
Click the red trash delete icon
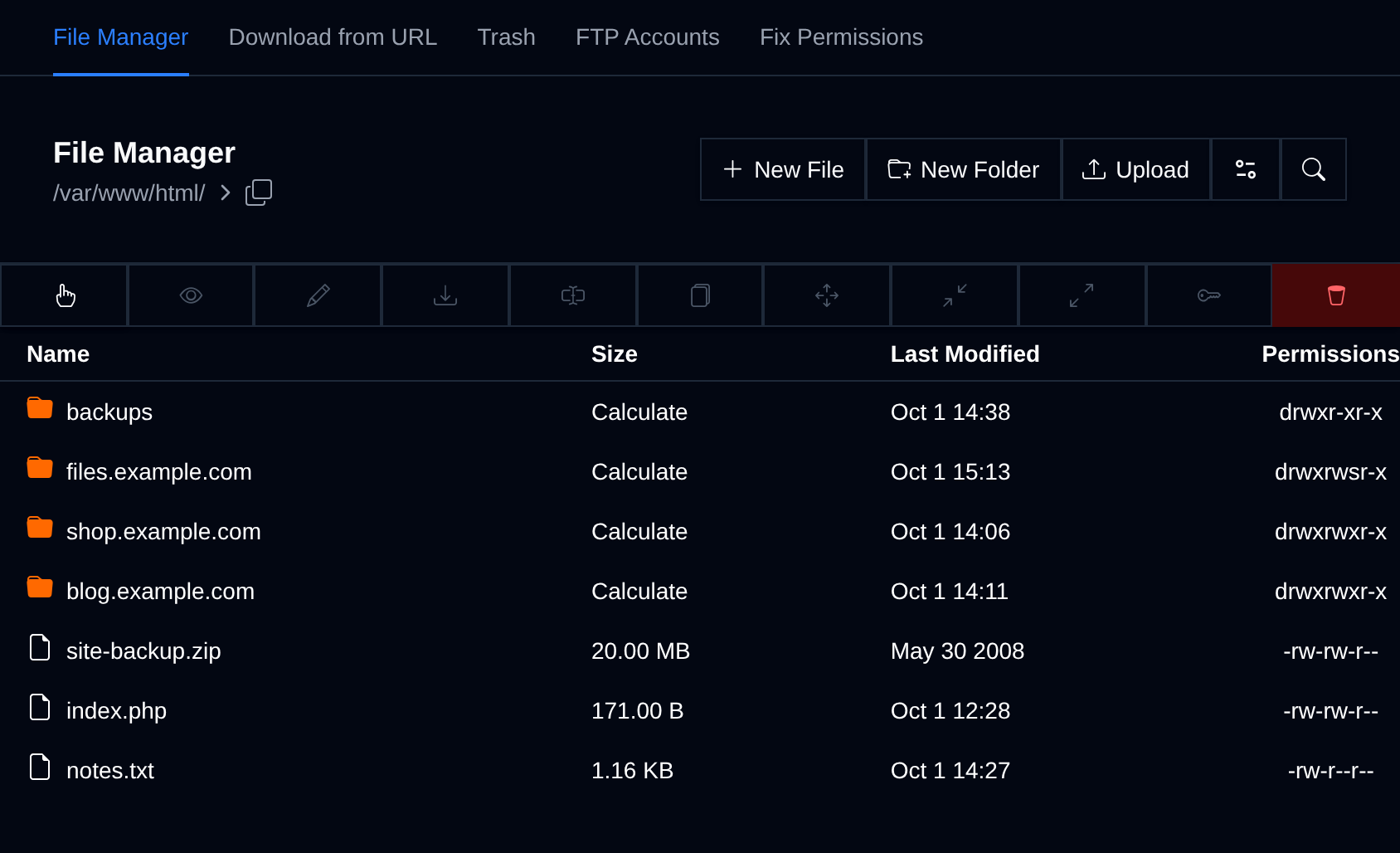pyautogui.click(x=1336, y=295)
